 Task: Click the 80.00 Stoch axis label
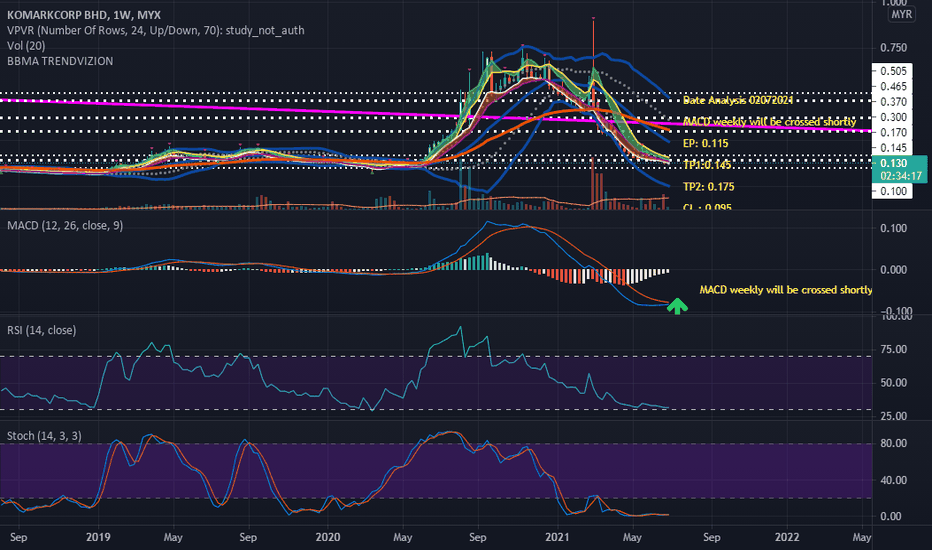893,444
